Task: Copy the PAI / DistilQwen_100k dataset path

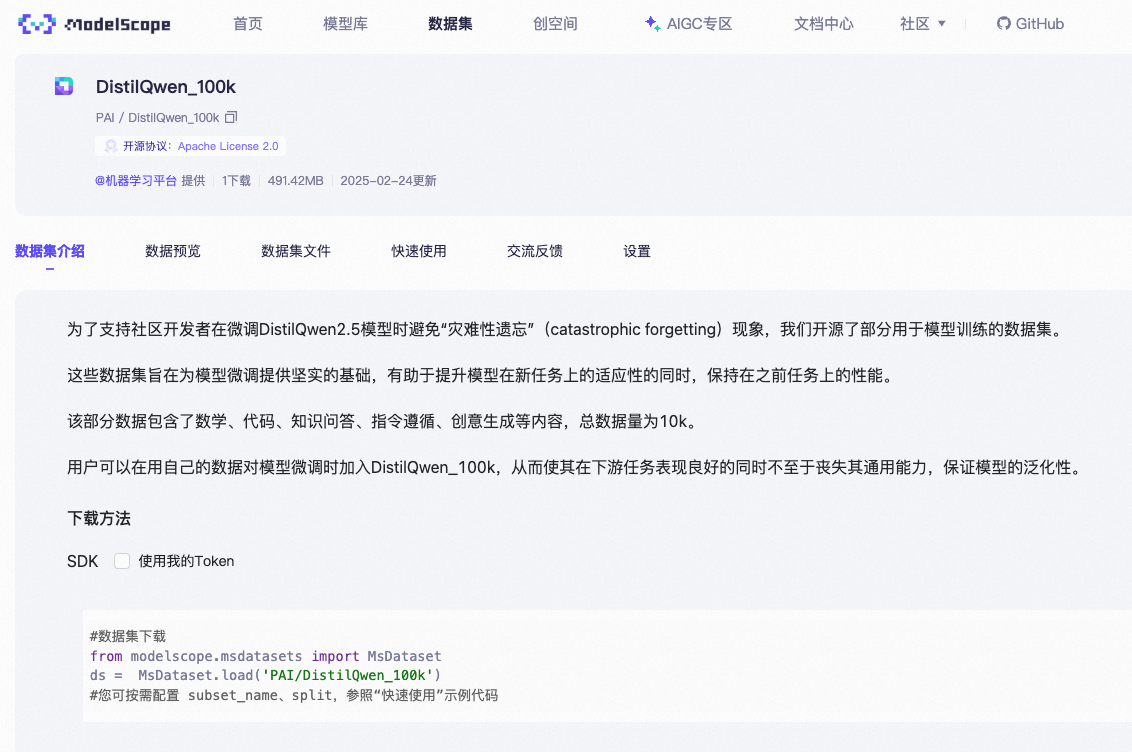Action: [x=231, y=117]
